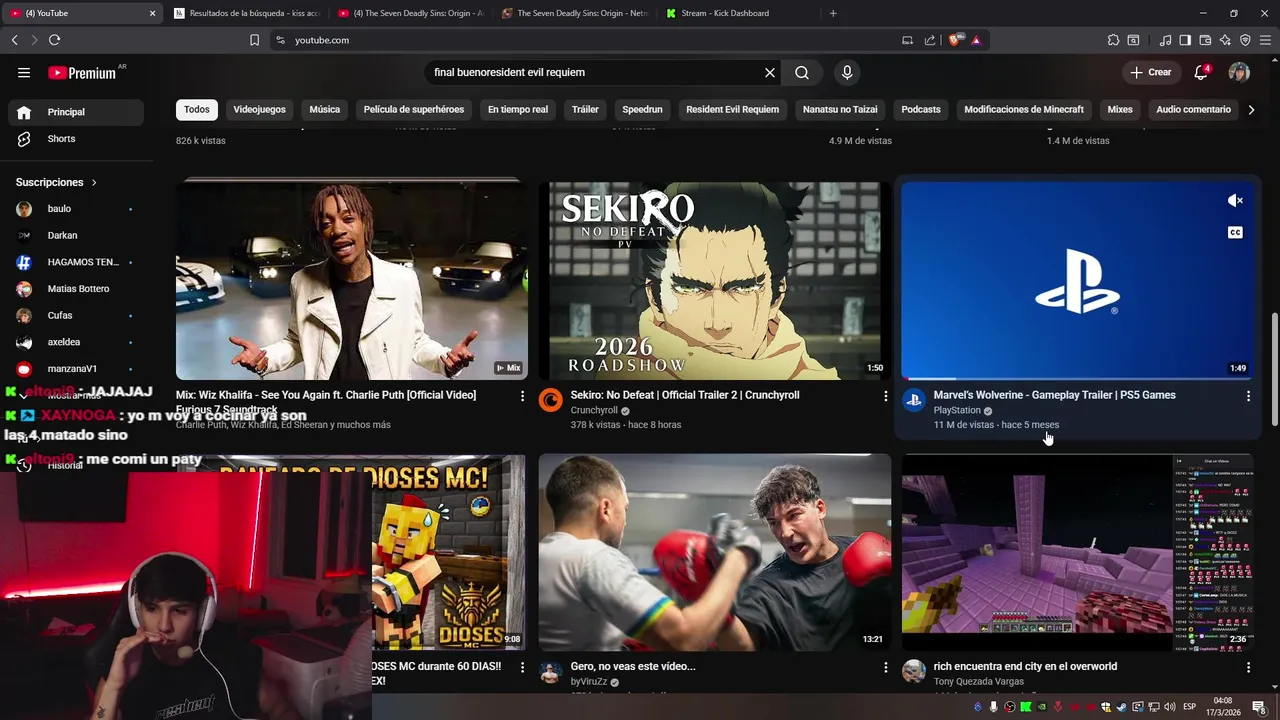
Task: Seek on the Wolverine preview progress bar
Action: (x=1078, y=378)
